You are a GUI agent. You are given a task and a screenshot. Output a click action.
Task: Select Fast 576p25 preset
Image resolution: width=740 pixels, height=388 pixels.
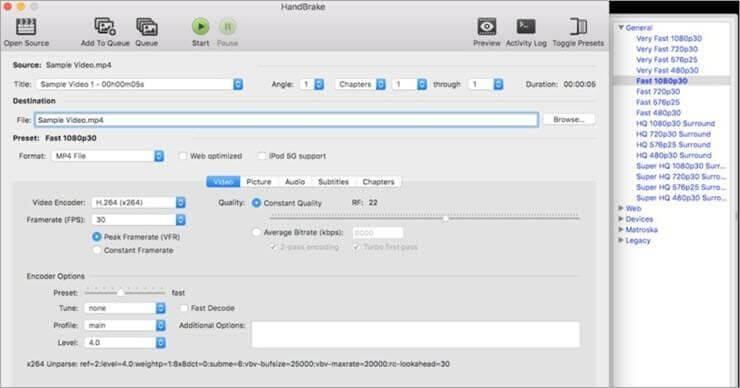[658, 102]
